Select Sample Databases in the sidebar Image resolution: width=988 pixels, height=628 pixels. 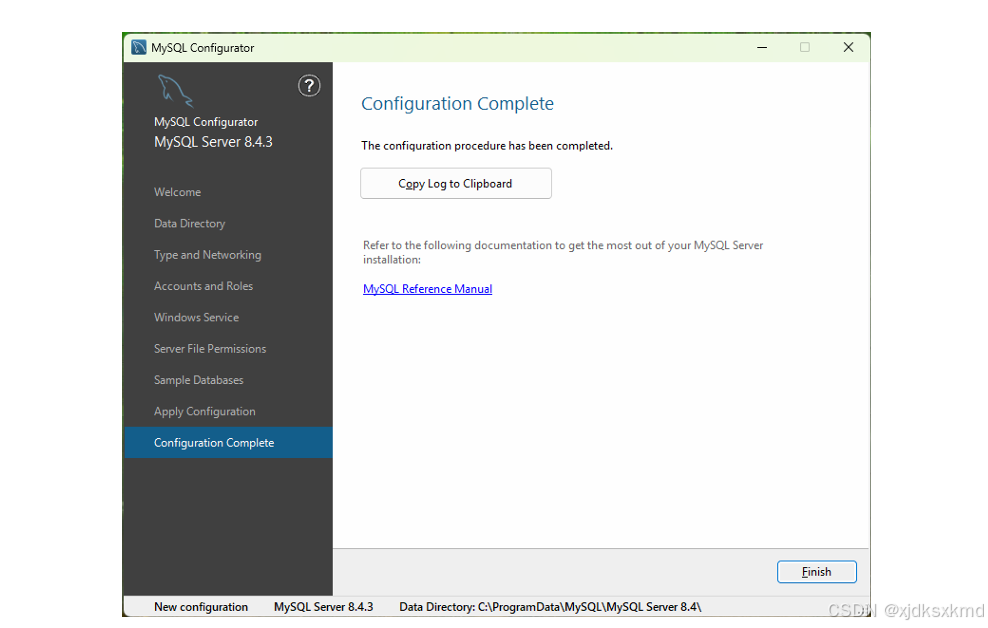click(x=198, y=380)
